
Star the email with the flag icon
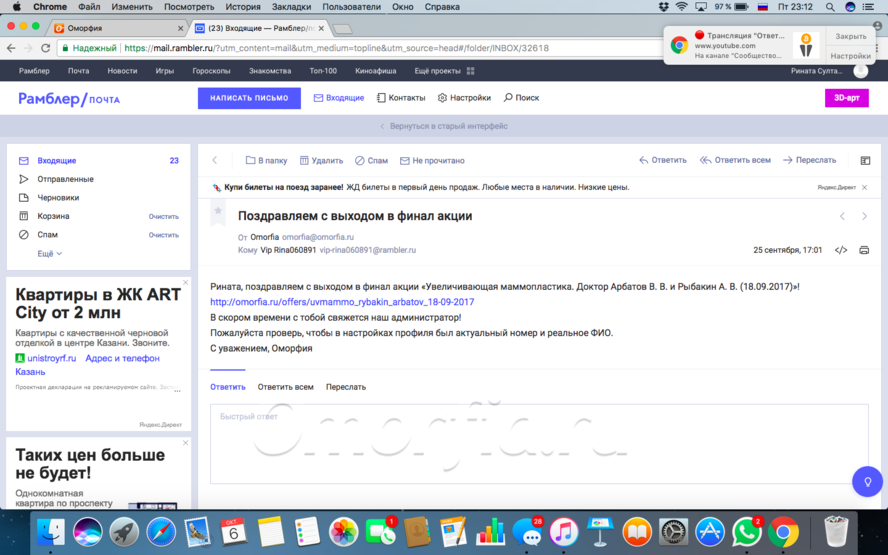(217, 212)
